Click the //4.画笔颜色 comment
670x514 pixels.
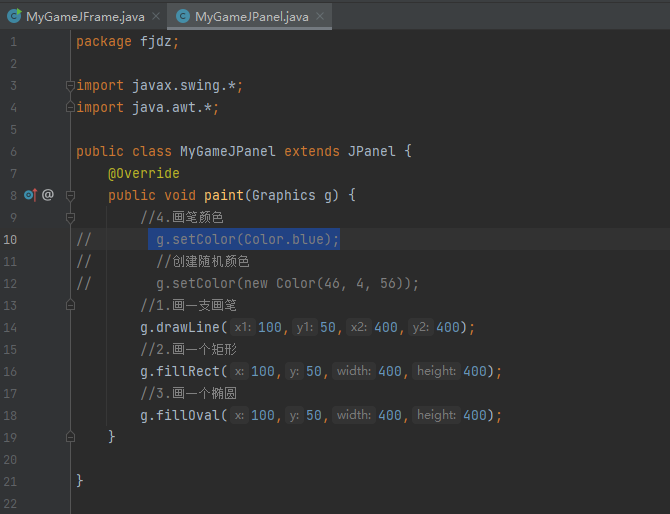click(182, 217)
